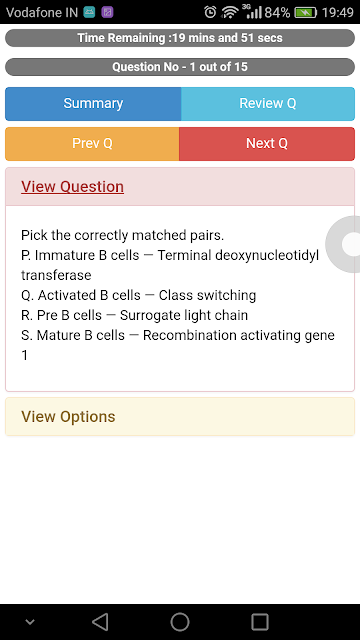Tap the alarm clock status icon
This screenshot has width=360, height=640.
(210, 12)
